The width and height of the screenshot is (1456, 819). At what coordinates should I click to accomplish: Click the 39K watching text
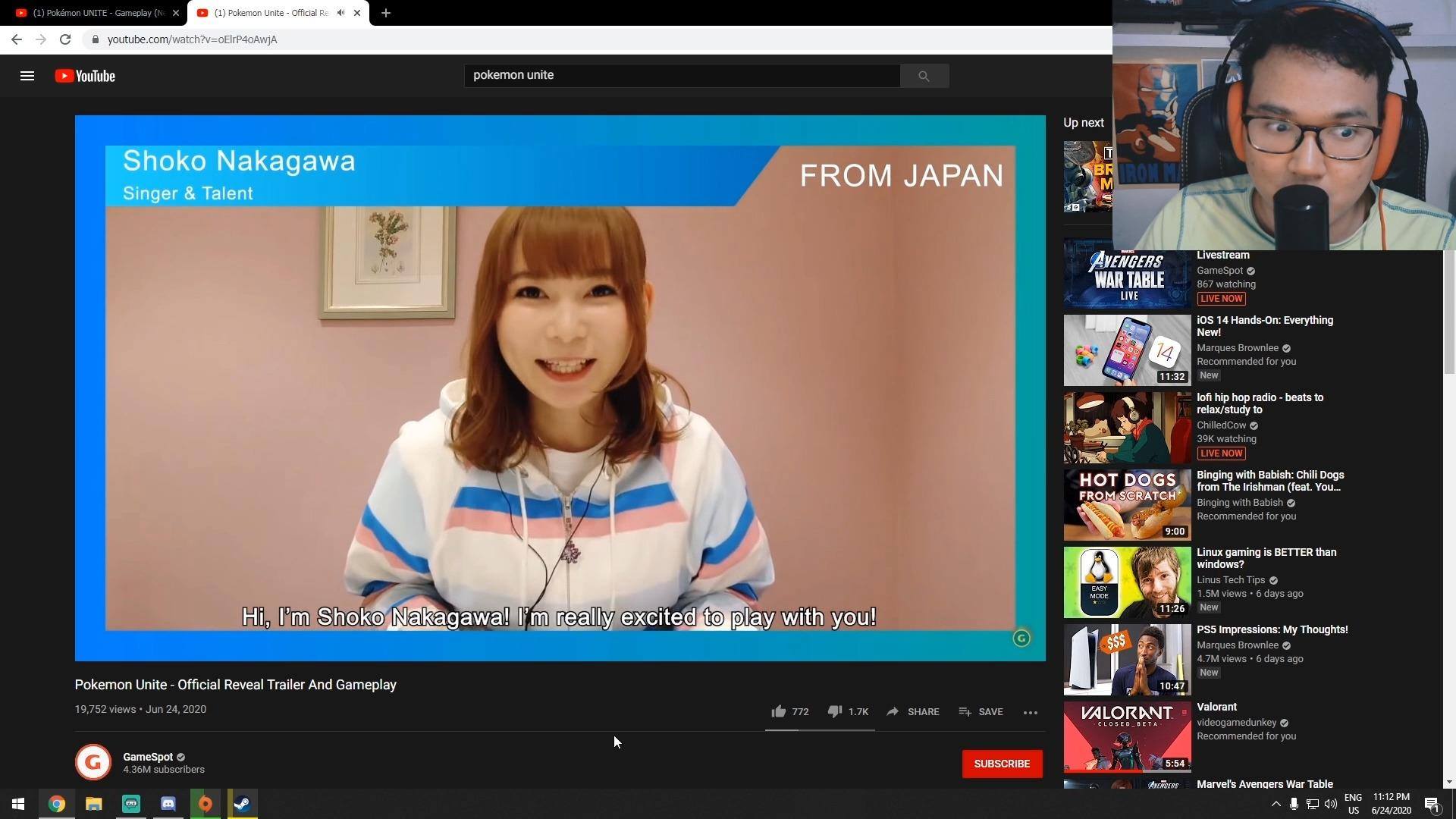1226,439
